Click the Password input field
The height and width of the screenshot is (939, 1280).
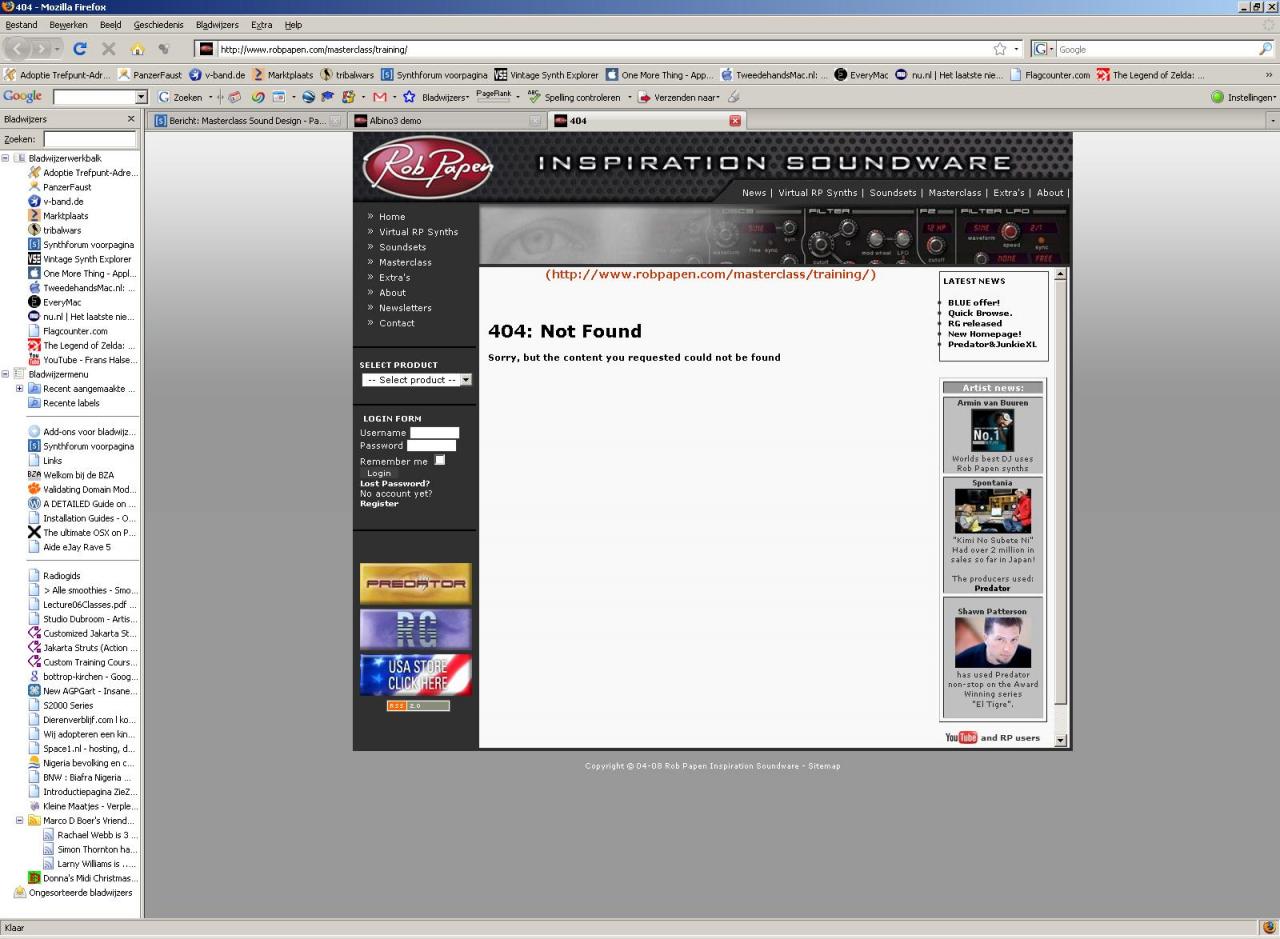pyautogui.click(x=431, y=446)
